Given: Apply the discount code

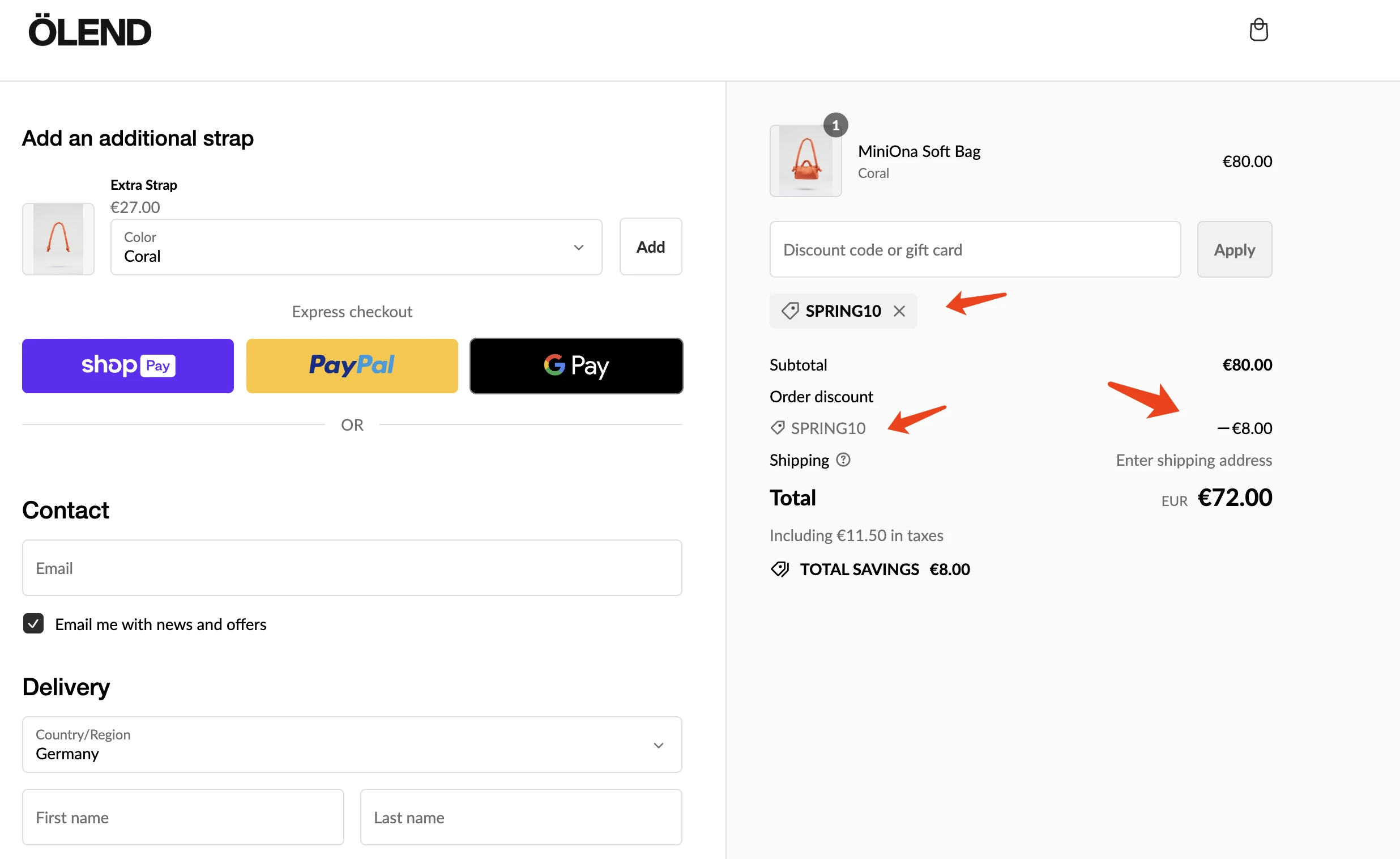Looking at the screenshot, I should (x=1234, y=249).
